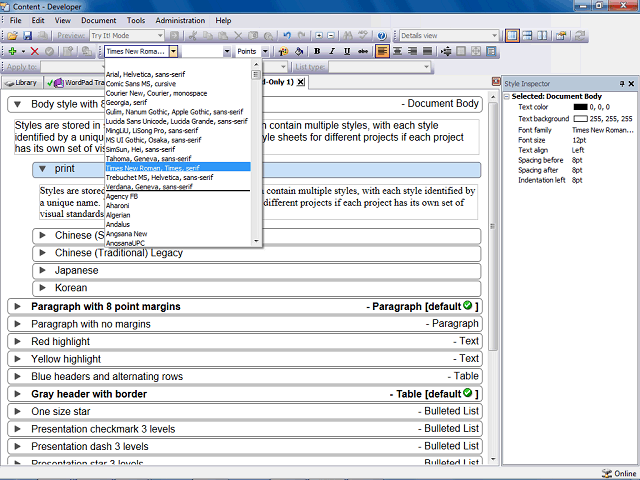Image resolution: width=640 pixels, height=480 pixels.
Task: Collapse Selected: Document Body in Style Inspector
Action: coord(507,97)
